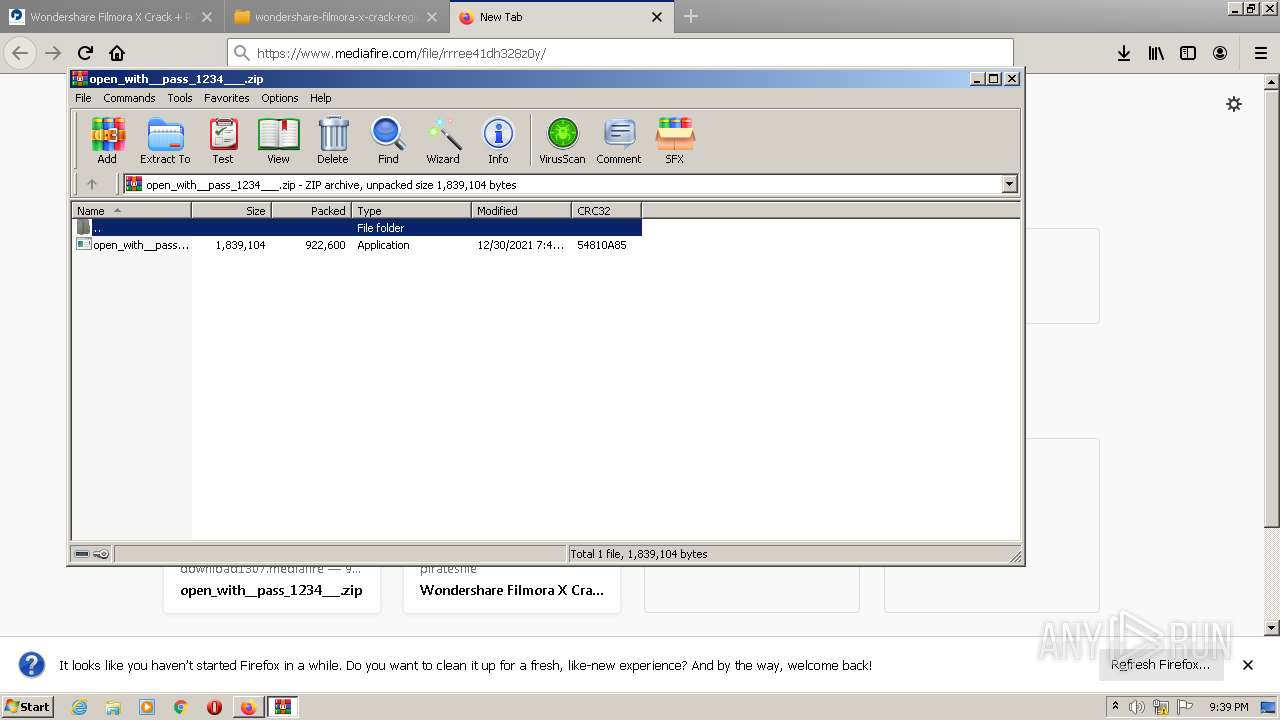Image resolution: width=1280 pixels, height=720 pixels.
Task: Click the 9:39 PM system clock
Action: (x=1228, y=707)
